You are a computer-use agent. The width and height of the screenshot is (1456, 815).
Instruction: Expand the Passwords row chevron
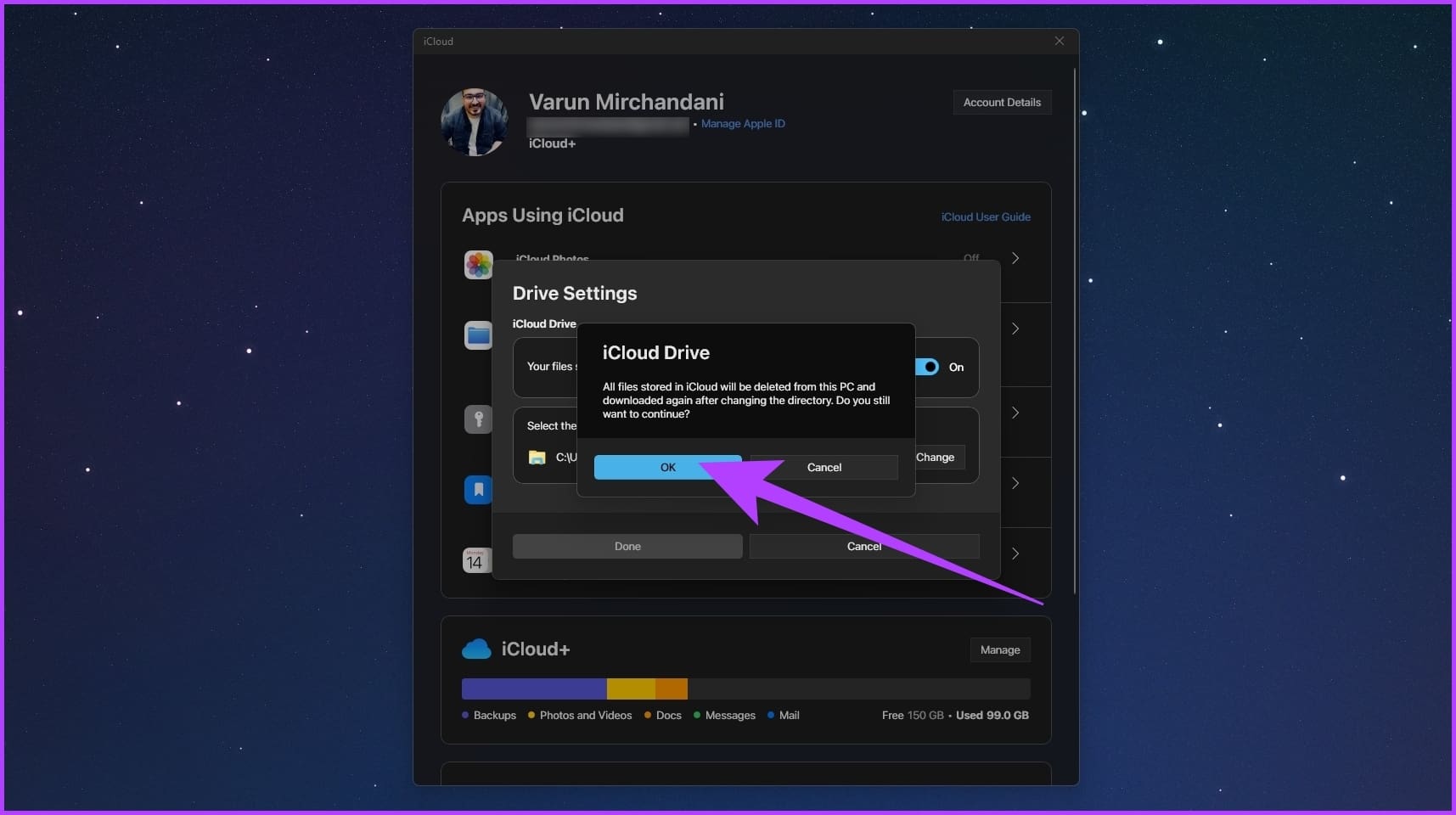click(x=1015, y=413)
